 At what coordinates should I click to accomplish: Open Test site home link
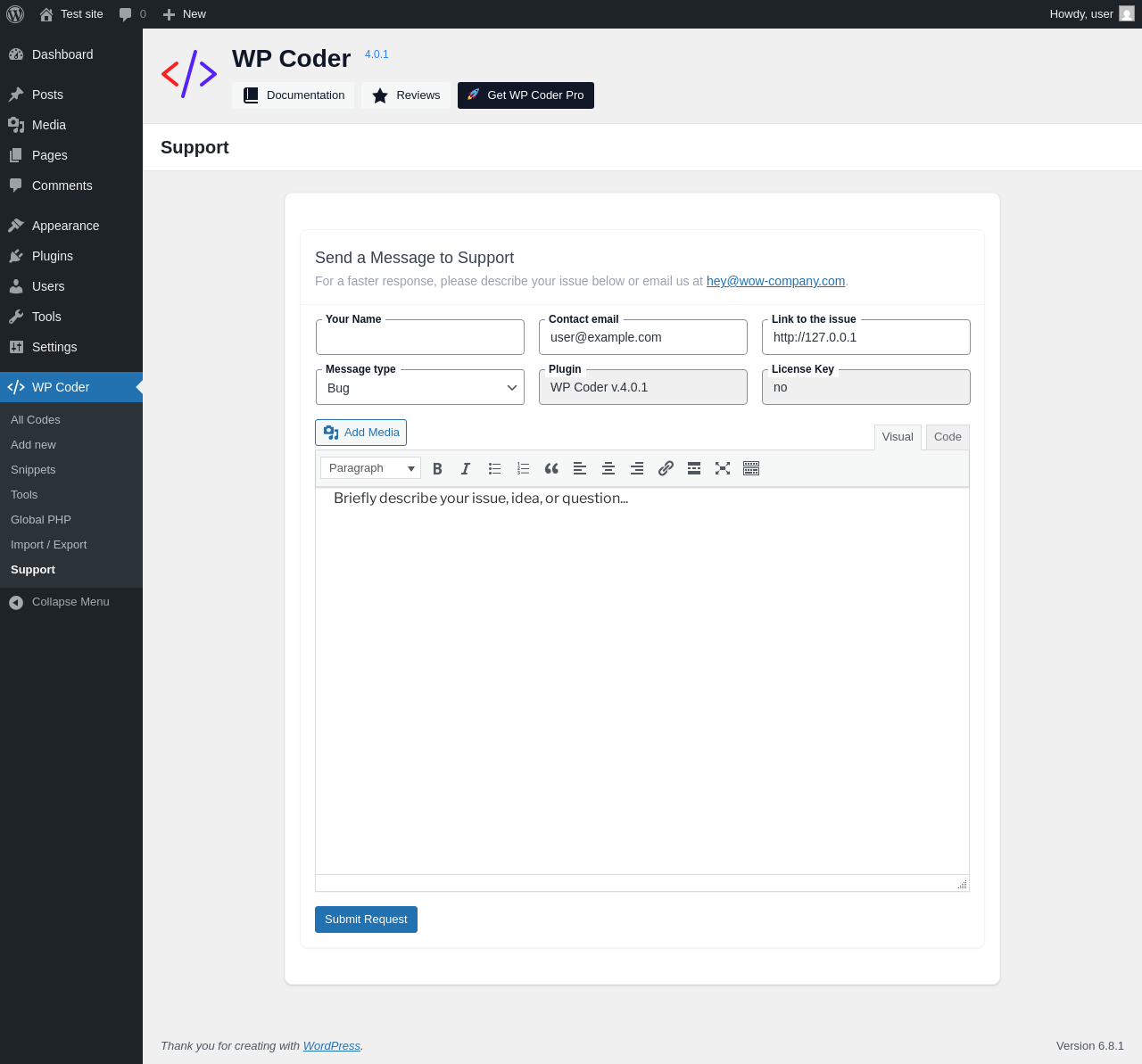click(x=71, y=14)
